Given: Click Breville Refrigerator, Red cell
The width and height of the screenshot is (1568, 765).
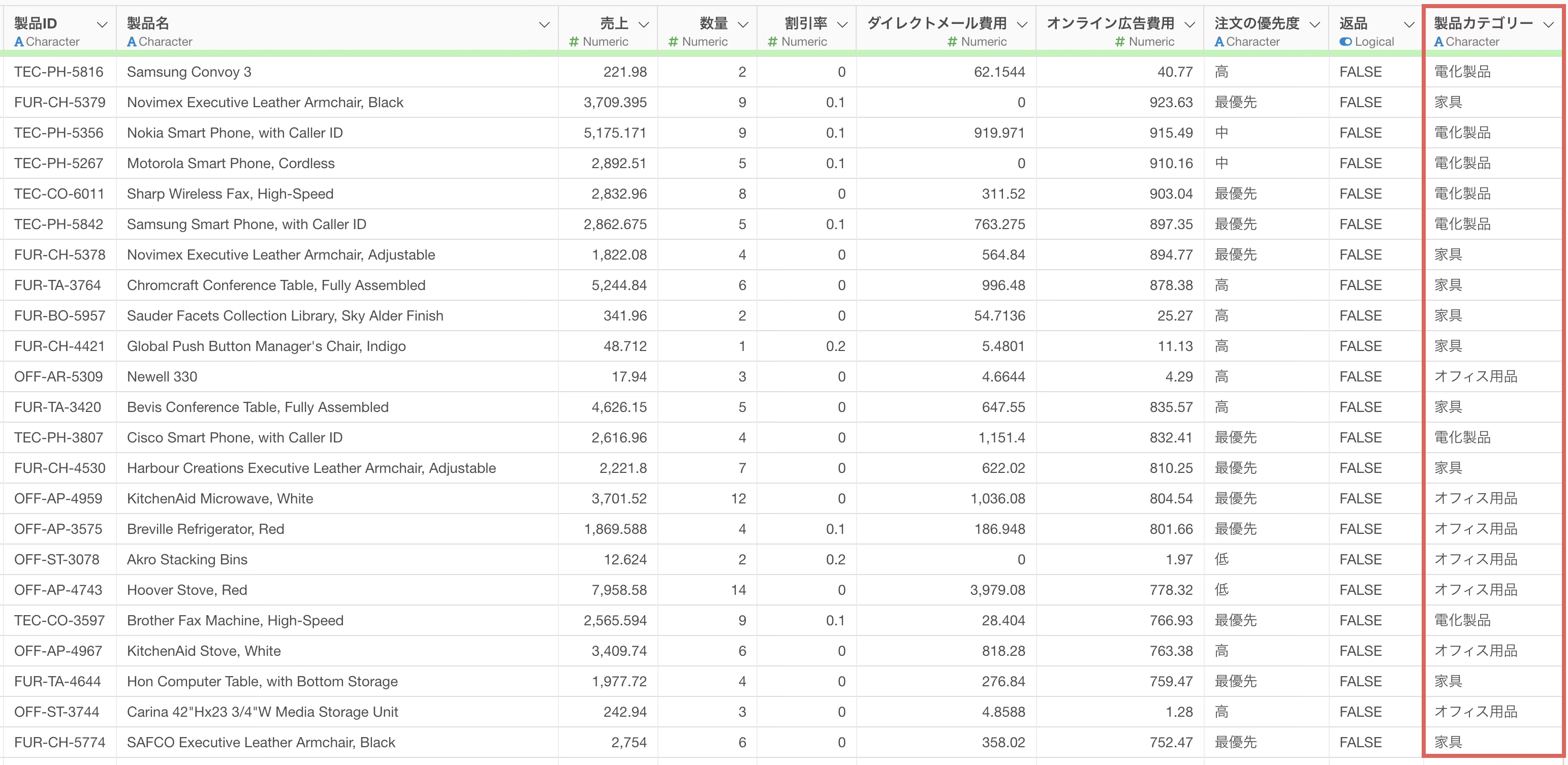Looking at the screenshot, I should 205,528.
